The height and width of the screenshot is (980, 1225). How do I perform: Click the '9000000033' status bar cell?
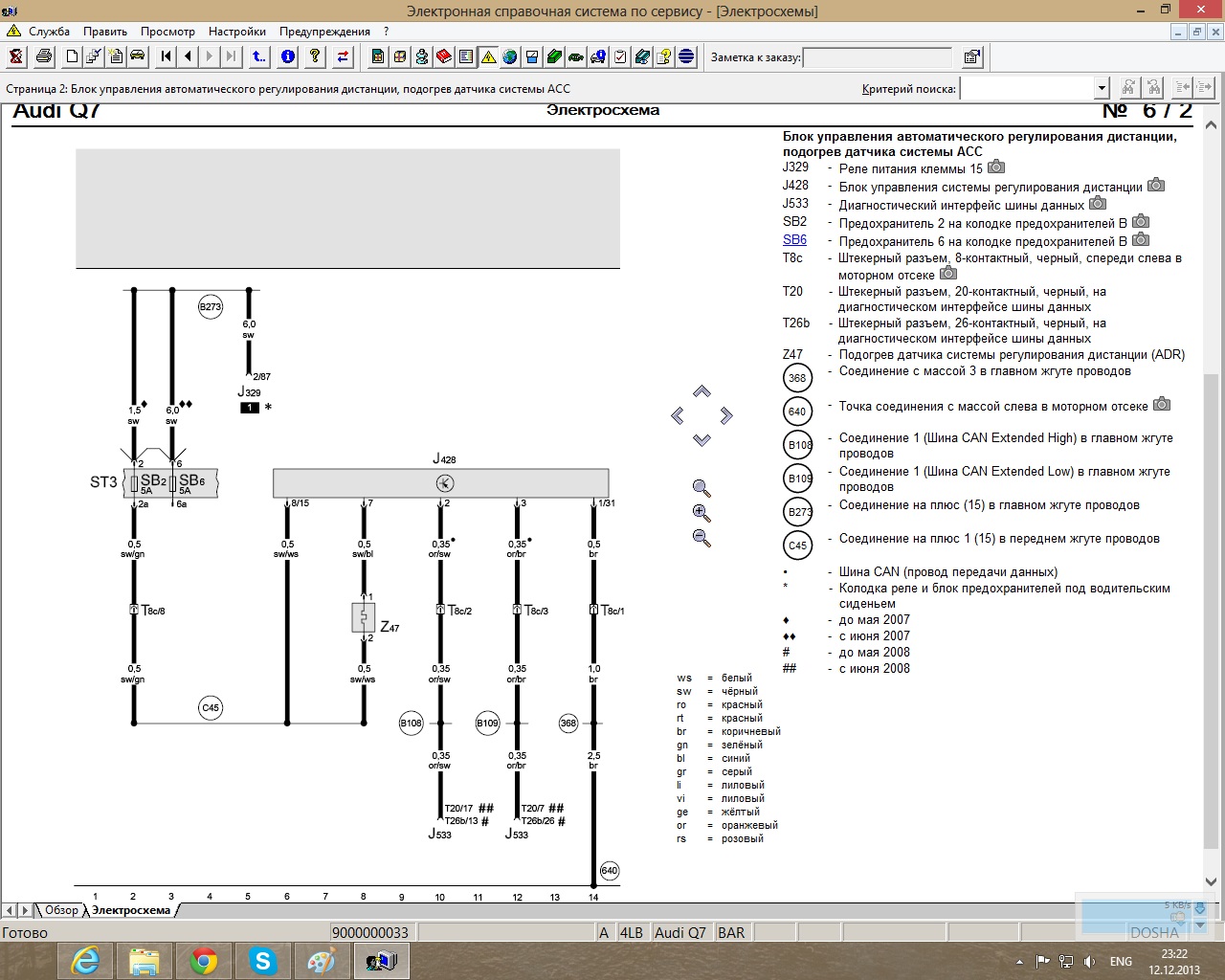(371, 932)
